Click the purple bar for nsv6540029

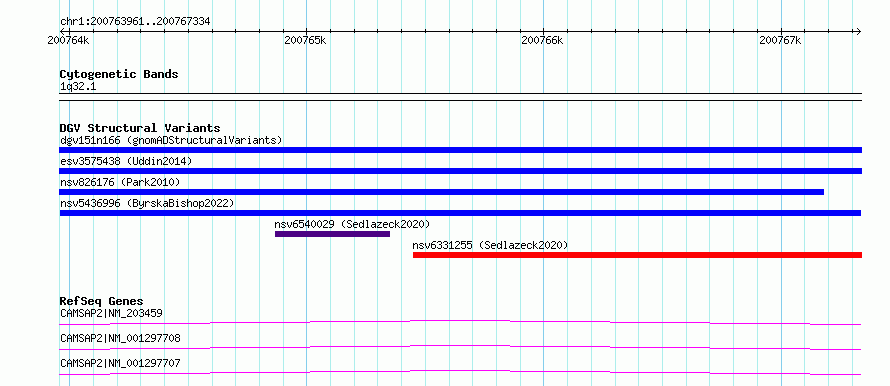click(x=333, y=234)
